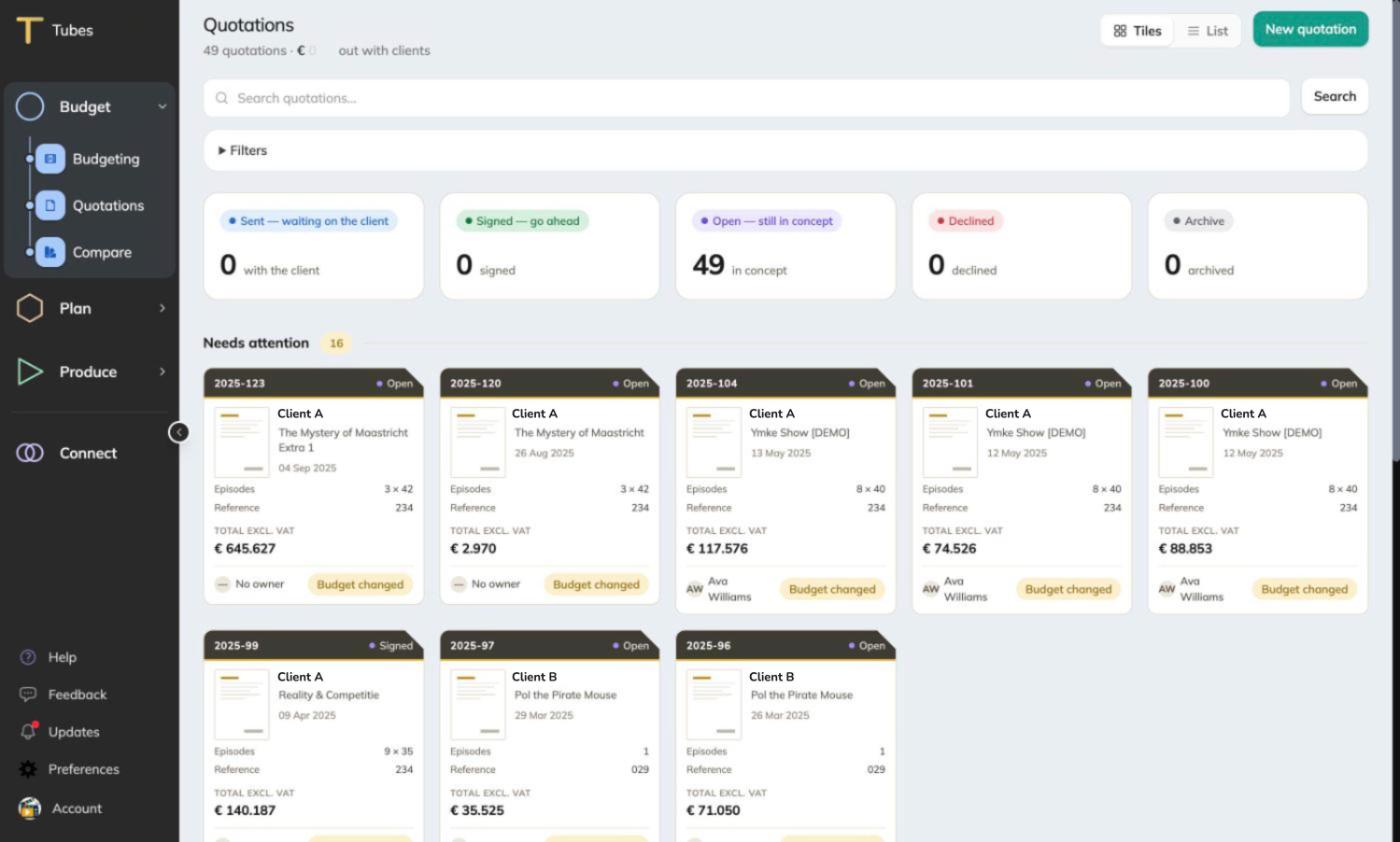The height and width of the screenshot is (842, 1400).
Task: Click the Produce play-triangle icon
Action: pos(30,372)
